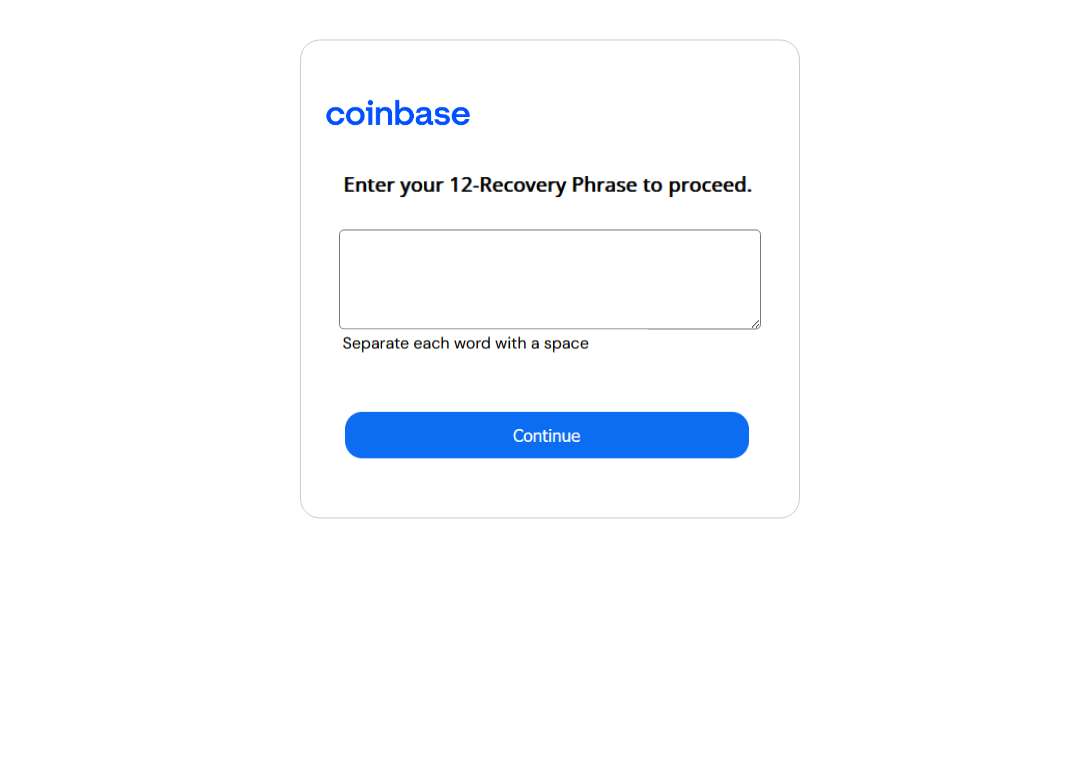The image size is (1080, 768).
Task: Click the word "Separate" in the helper text
Action: point(375,344)
